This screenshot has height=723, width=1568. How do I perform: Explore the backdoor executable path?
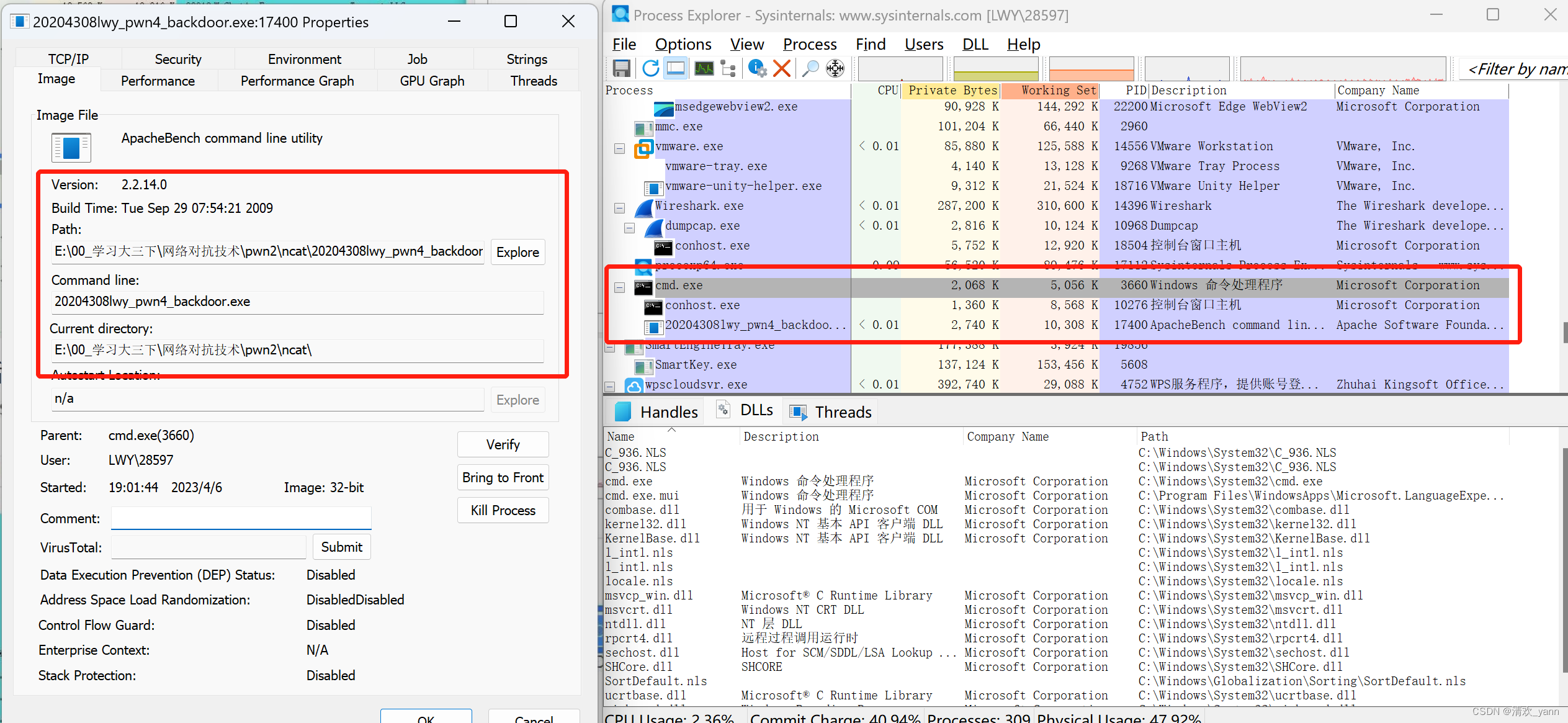pos(517,252)
